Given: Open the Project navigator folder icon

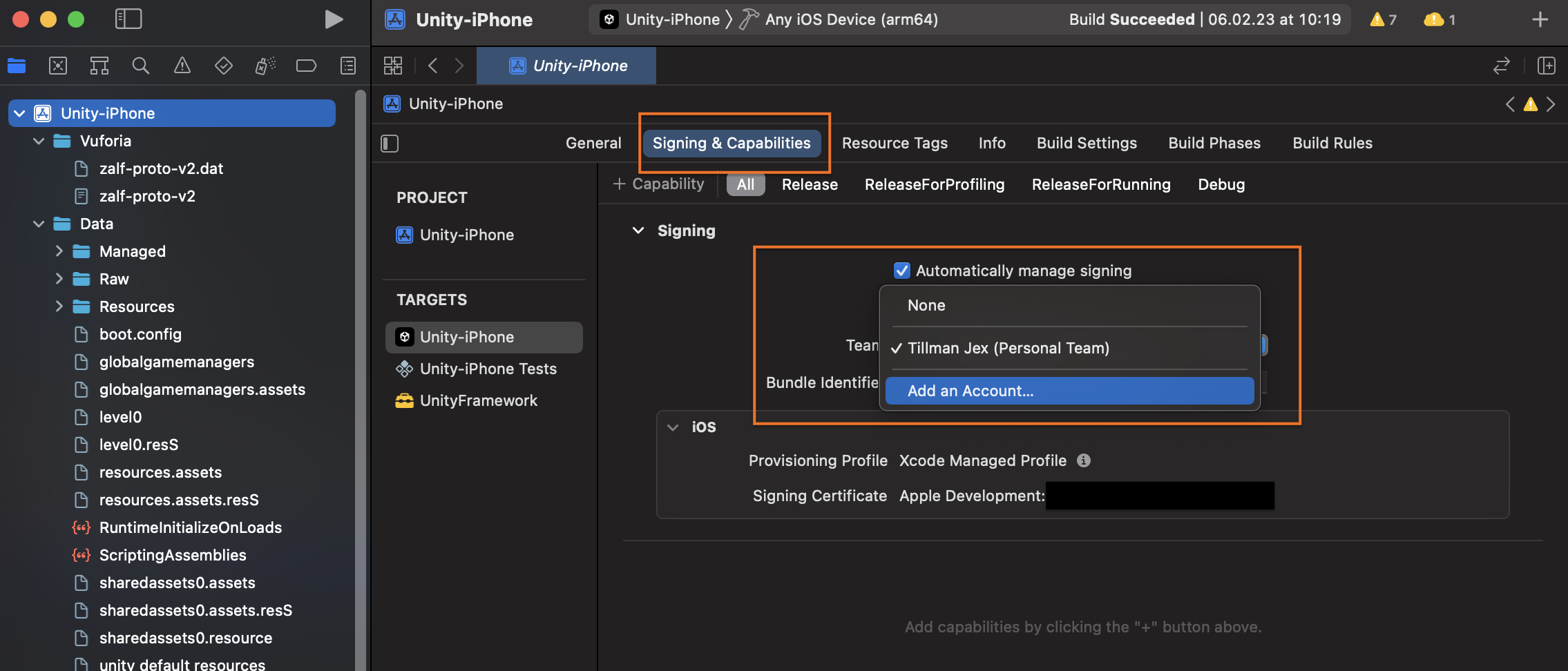Looking at the screenshot, I should pos(17,66).
